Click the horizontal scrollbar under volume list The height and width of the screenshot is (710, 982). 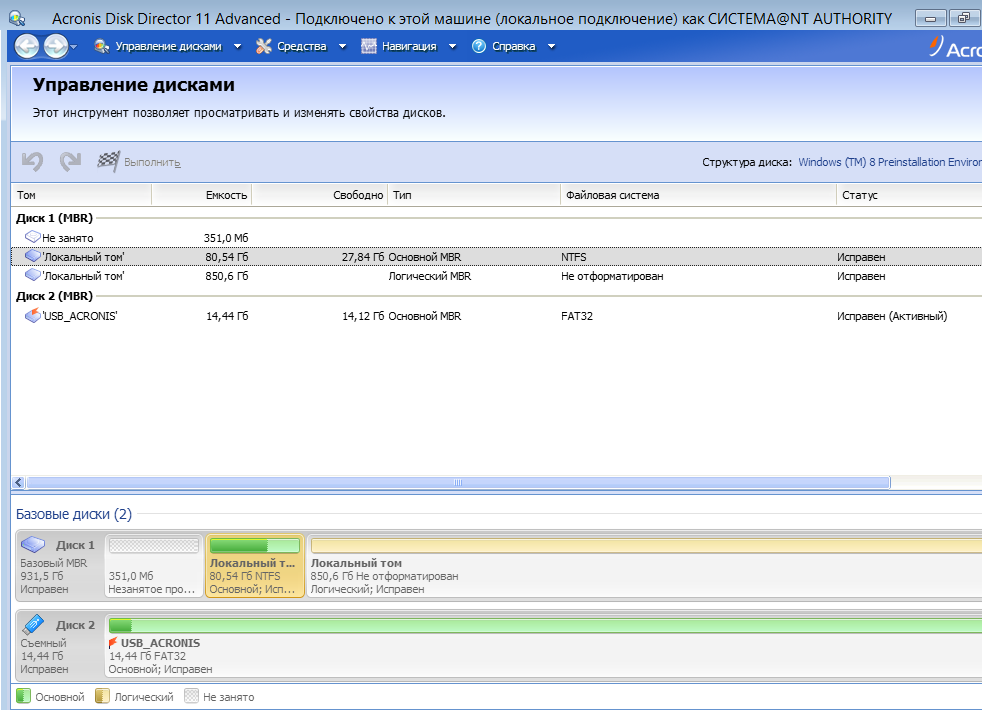coord(458,482)
